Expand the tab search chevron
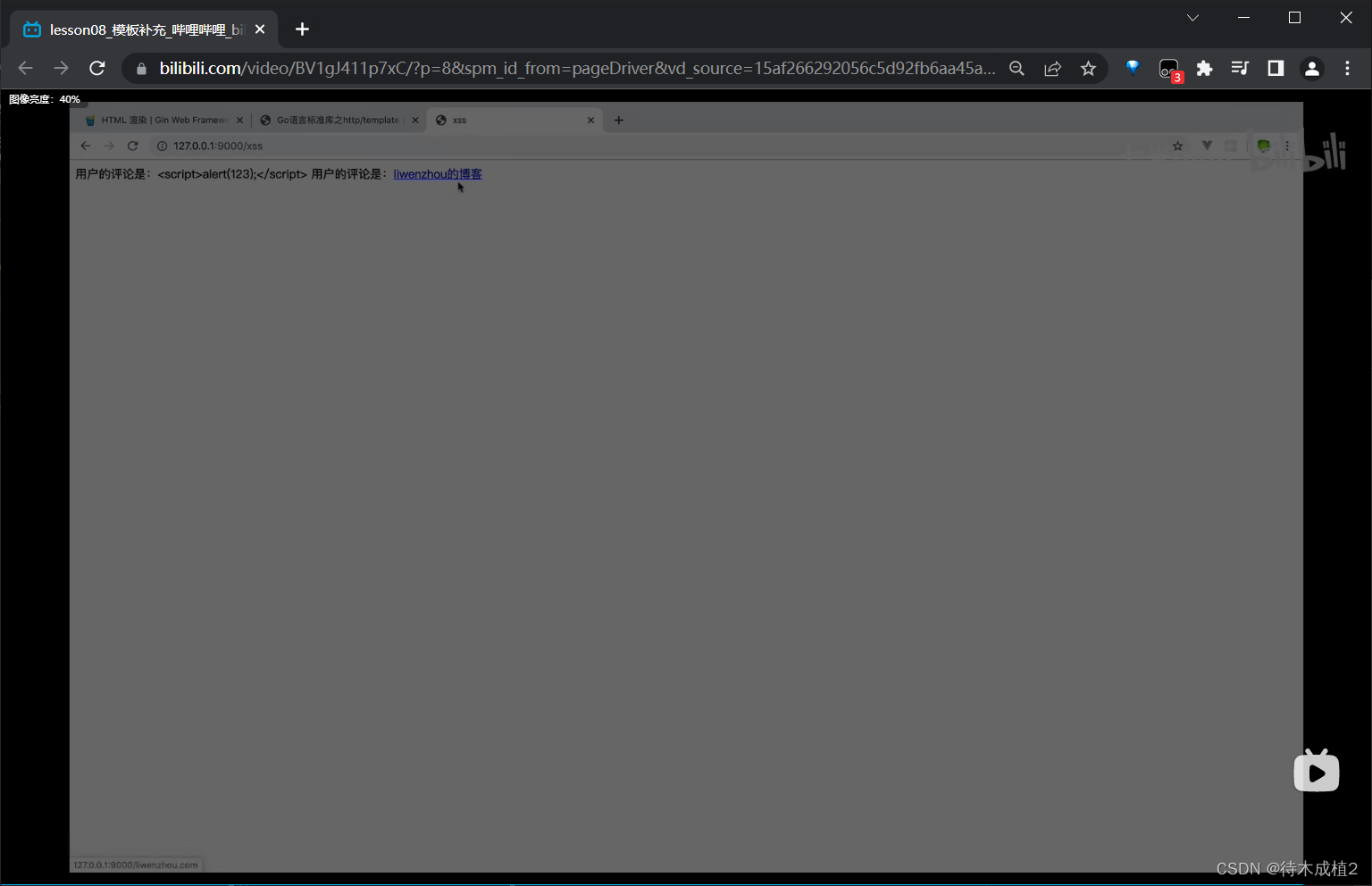Screen dimensions: 1372x886 click(x=1192, y=18)
